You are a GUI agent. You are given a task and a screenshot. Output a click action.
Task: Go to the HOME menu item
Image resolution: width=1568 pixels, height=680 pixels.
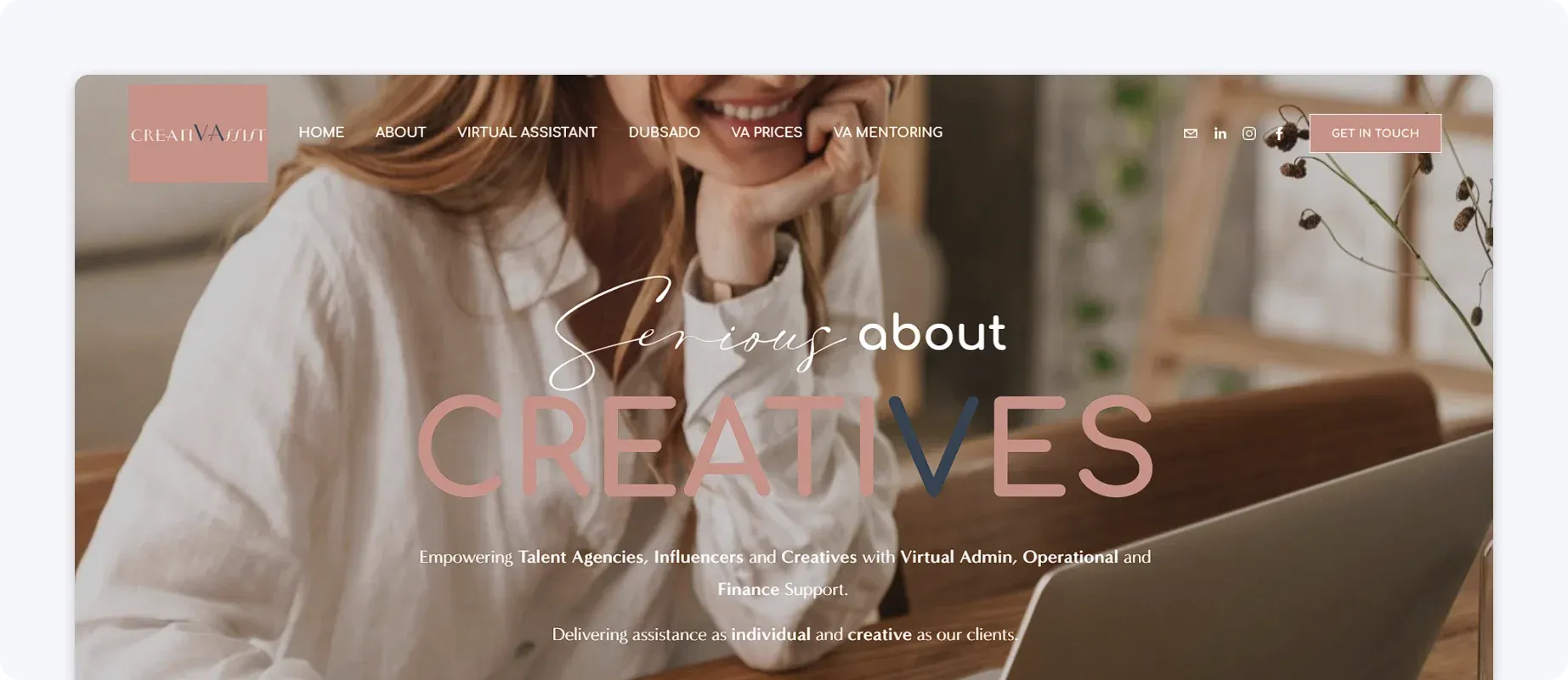(x=321, y=132)
